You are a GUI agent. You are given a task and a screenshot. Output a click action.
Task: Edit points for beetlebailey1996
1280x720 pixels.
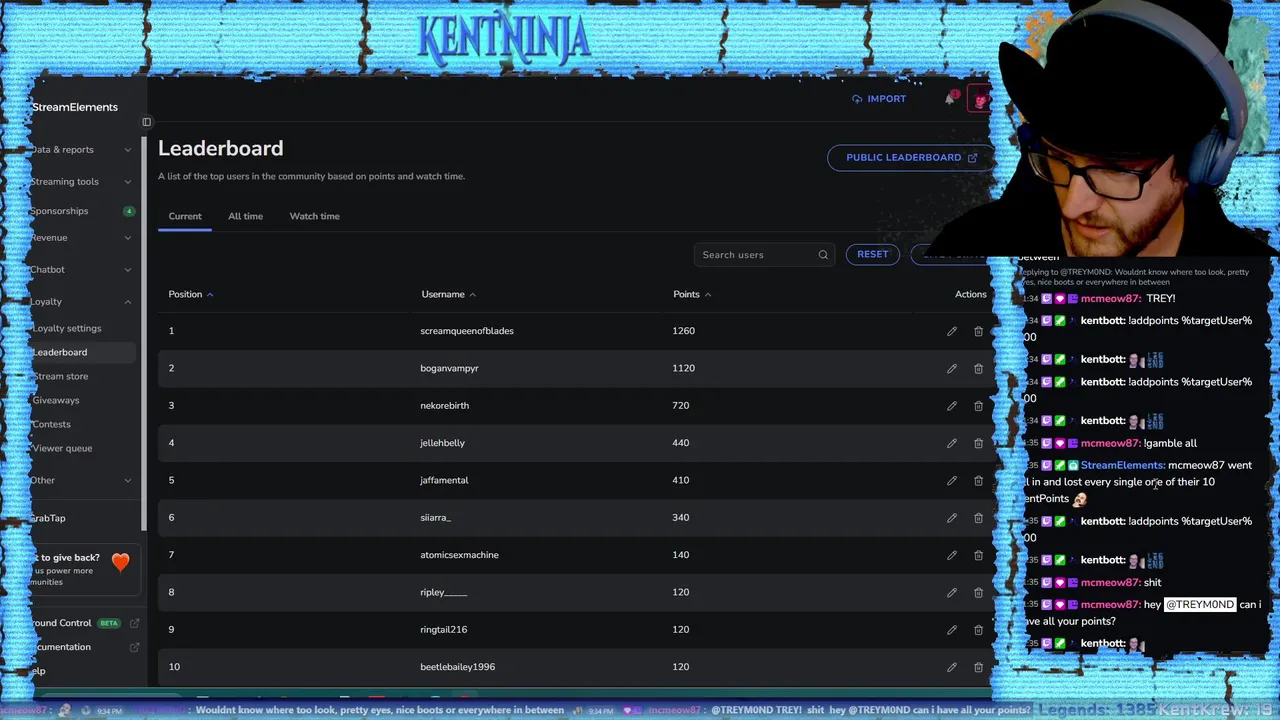pos(952,667)
